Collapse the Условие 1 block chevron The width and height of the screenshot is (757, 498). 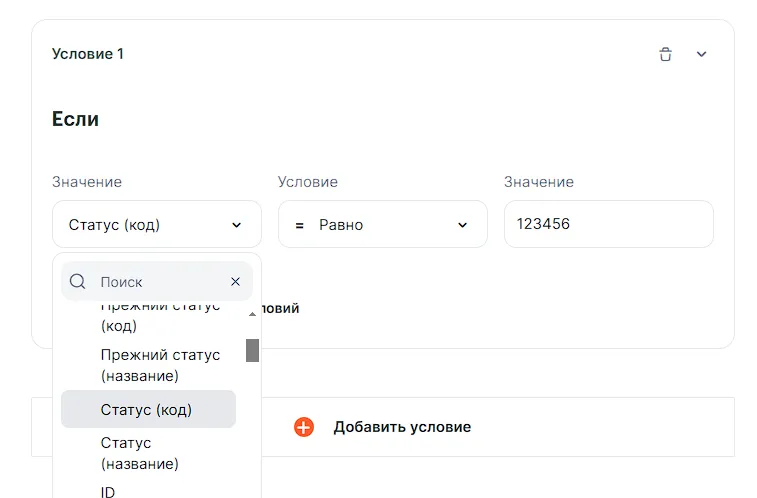click(x=701, y=54)
